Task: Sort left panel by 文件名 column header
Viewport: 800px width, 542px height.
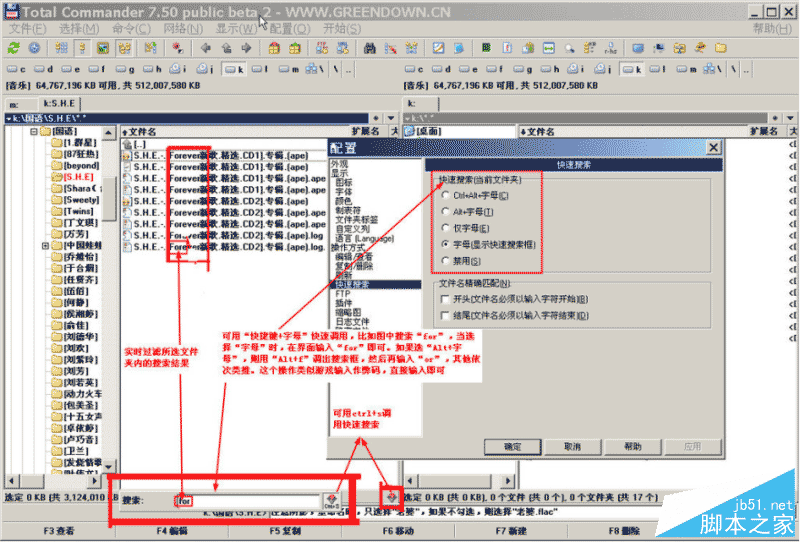Action: 235,132
